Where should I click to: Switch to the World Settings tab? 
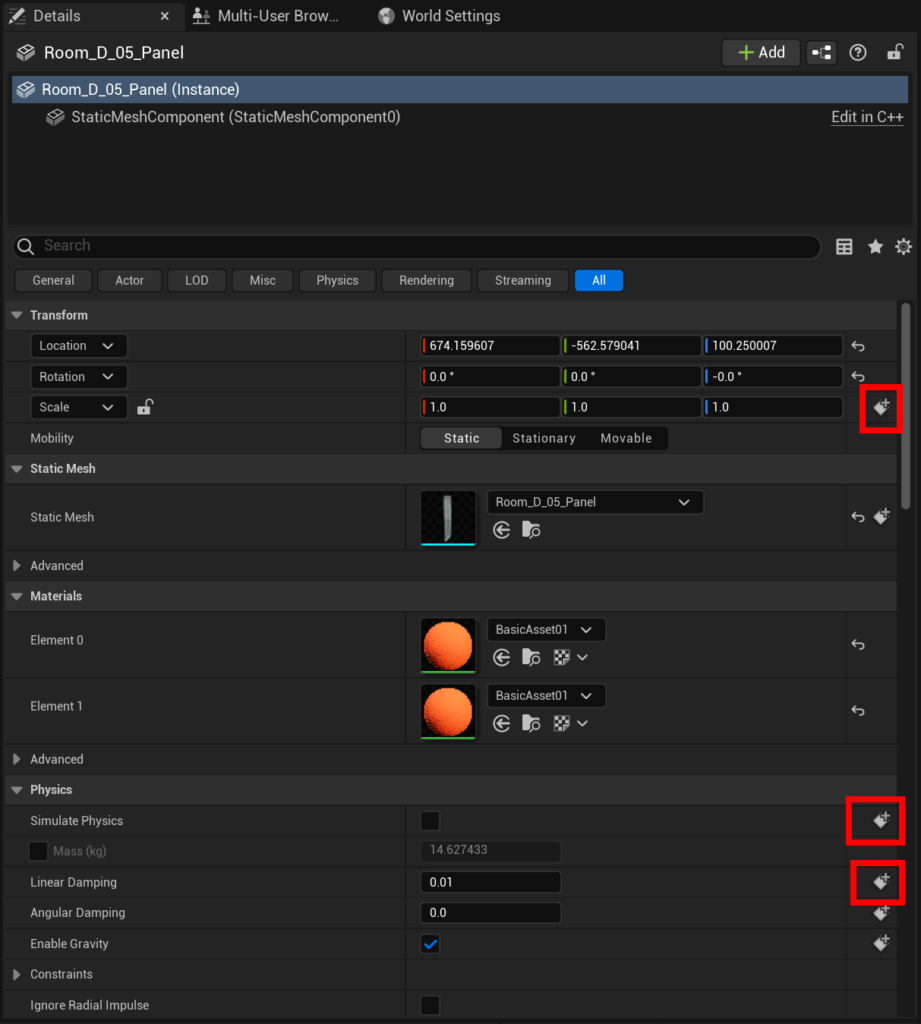click(440, 16)
